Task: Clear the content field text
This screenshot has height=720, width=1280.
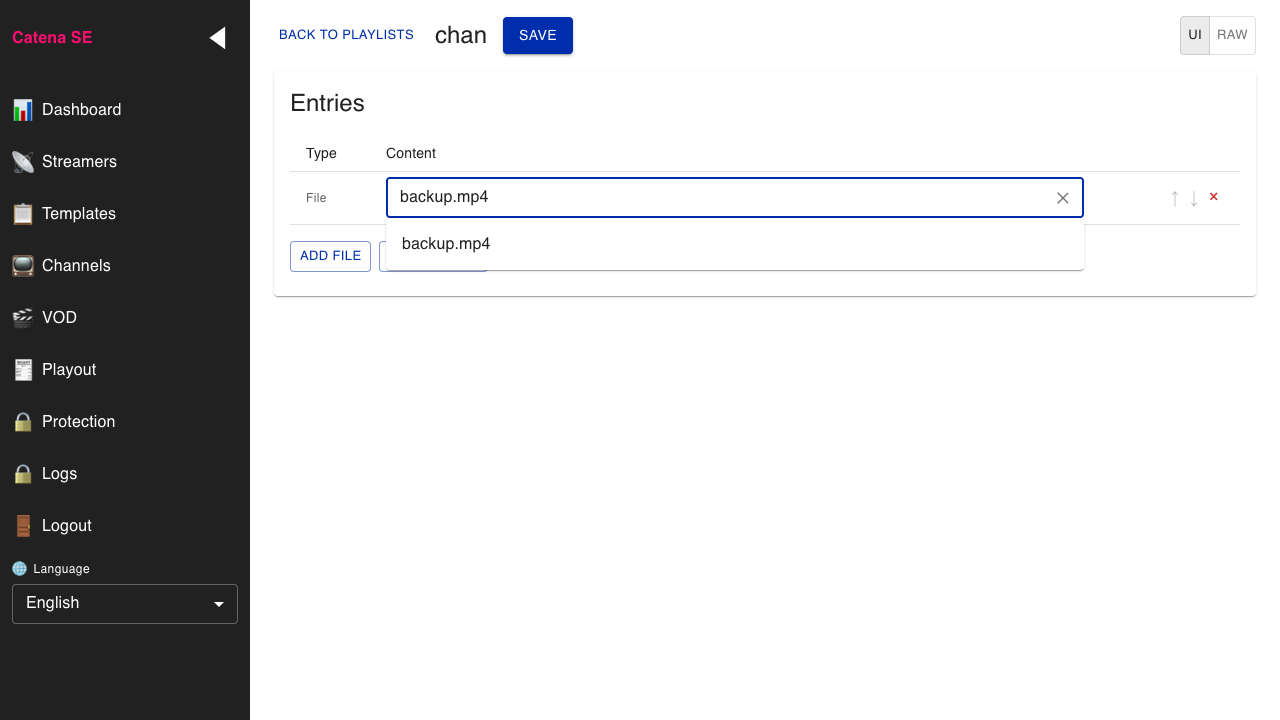Action: 1063,198
